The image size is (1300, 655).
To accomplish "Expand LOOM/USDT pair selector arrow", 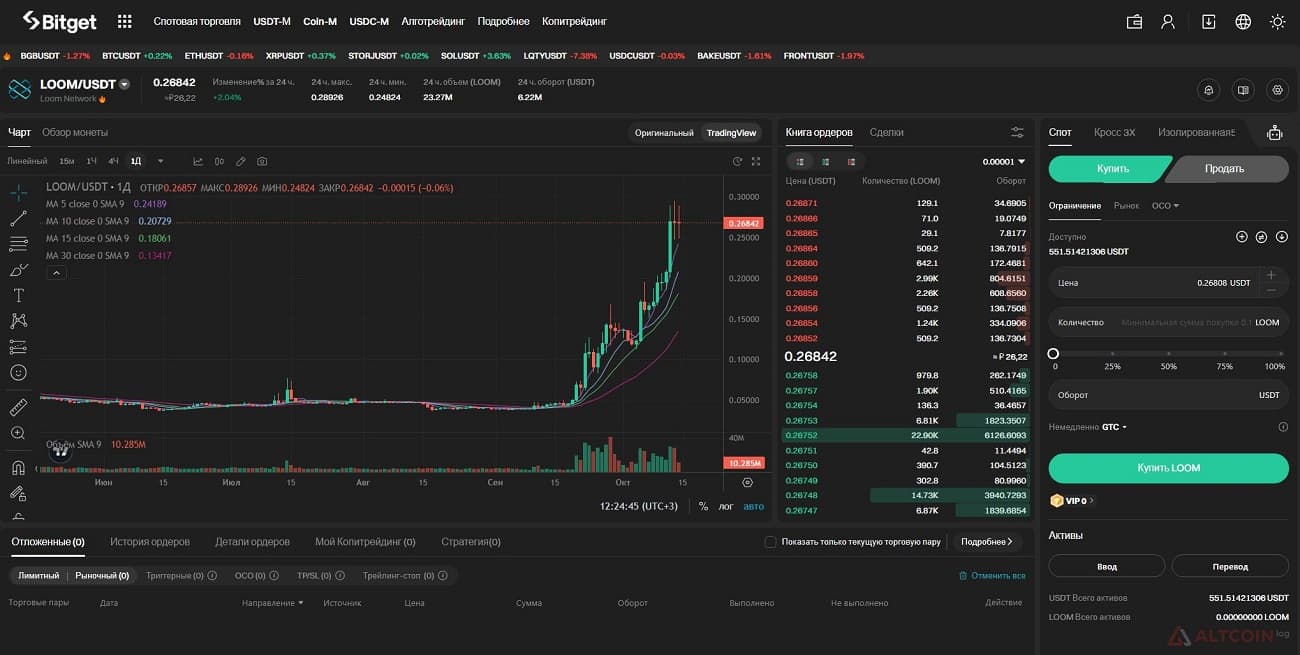I will point(124,85).
